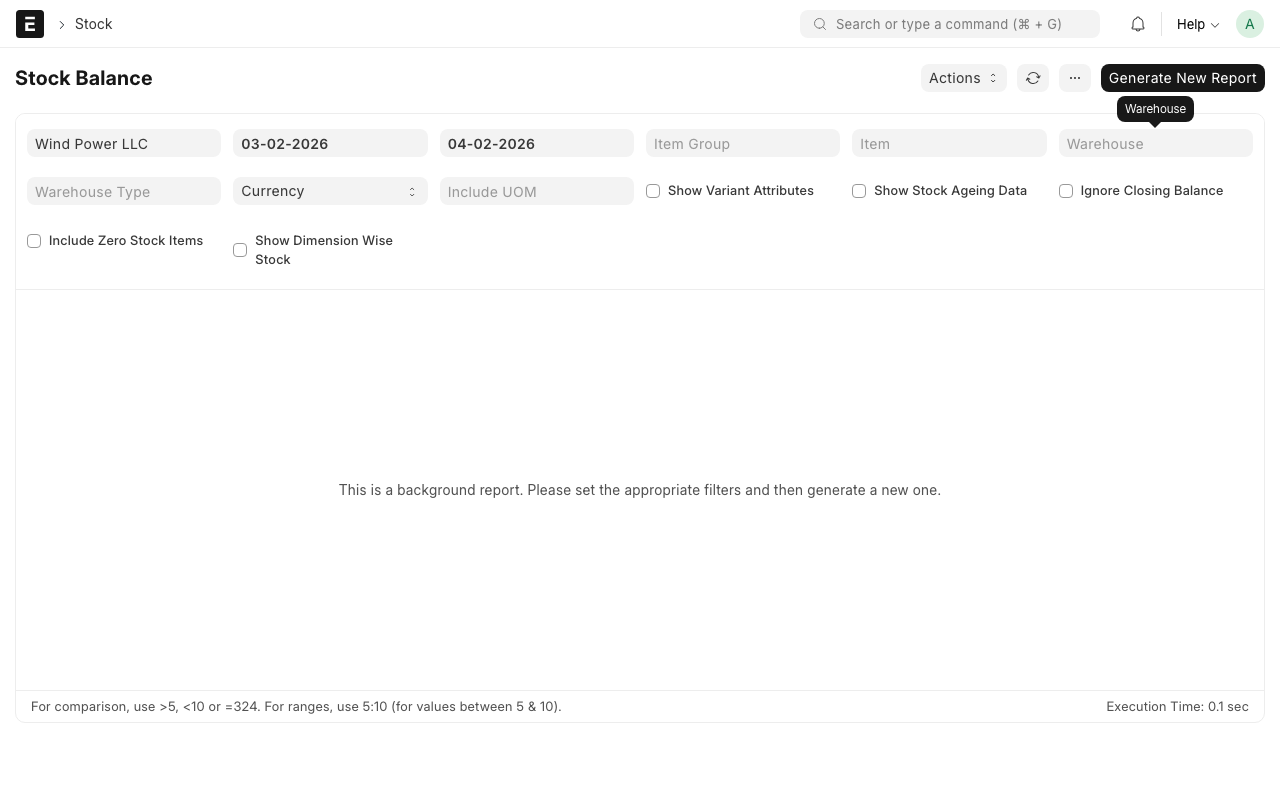Select the Wind Power LLC company field
The height and width of the screenshot is (800, 1280).
124,144
